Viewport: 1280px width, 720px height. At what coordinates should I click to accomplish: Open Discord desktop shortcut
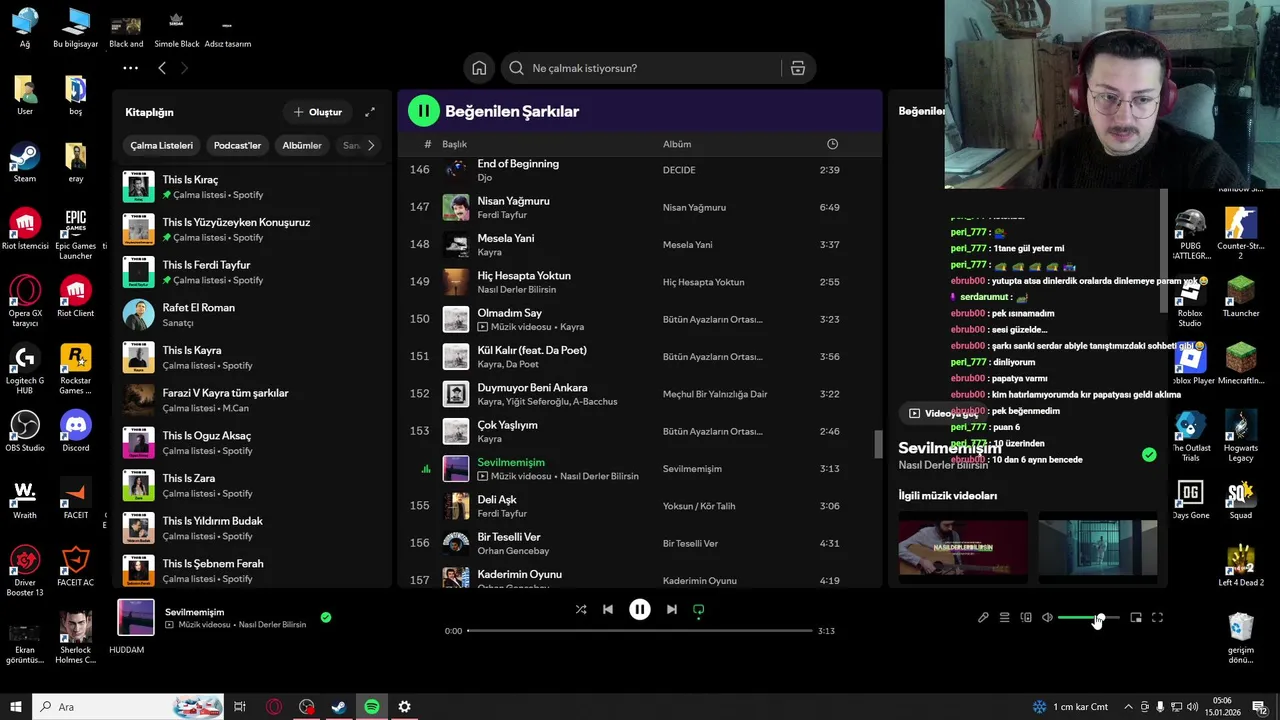[x=76, y=432]
